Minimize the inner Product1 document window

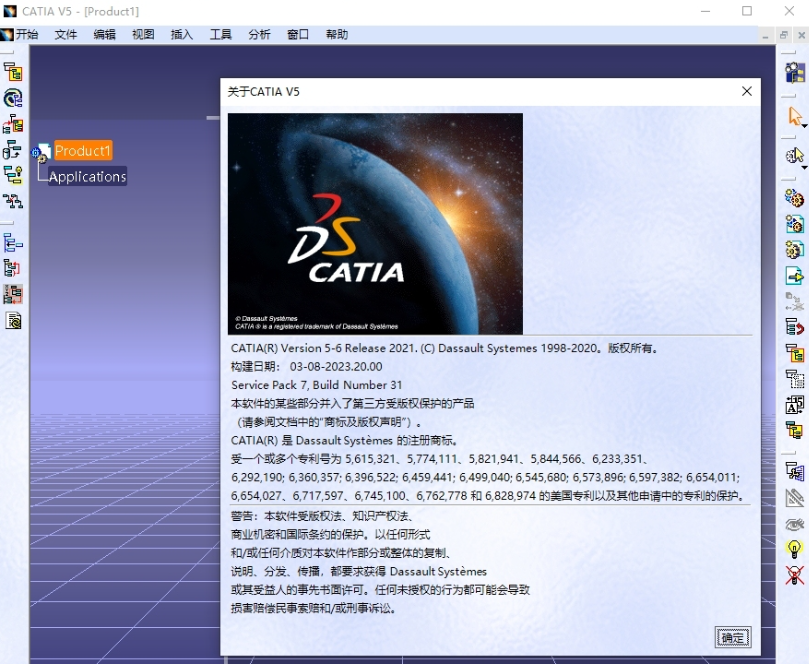click(766, 35)
